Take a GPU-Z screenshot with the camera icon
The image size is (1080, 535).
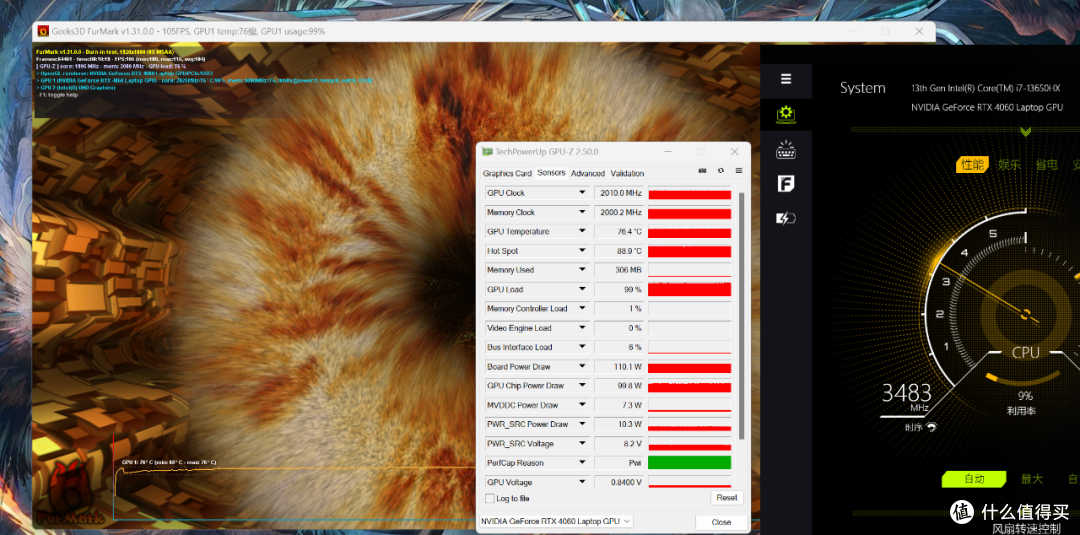pyautogui.click(x=703, y=171)
